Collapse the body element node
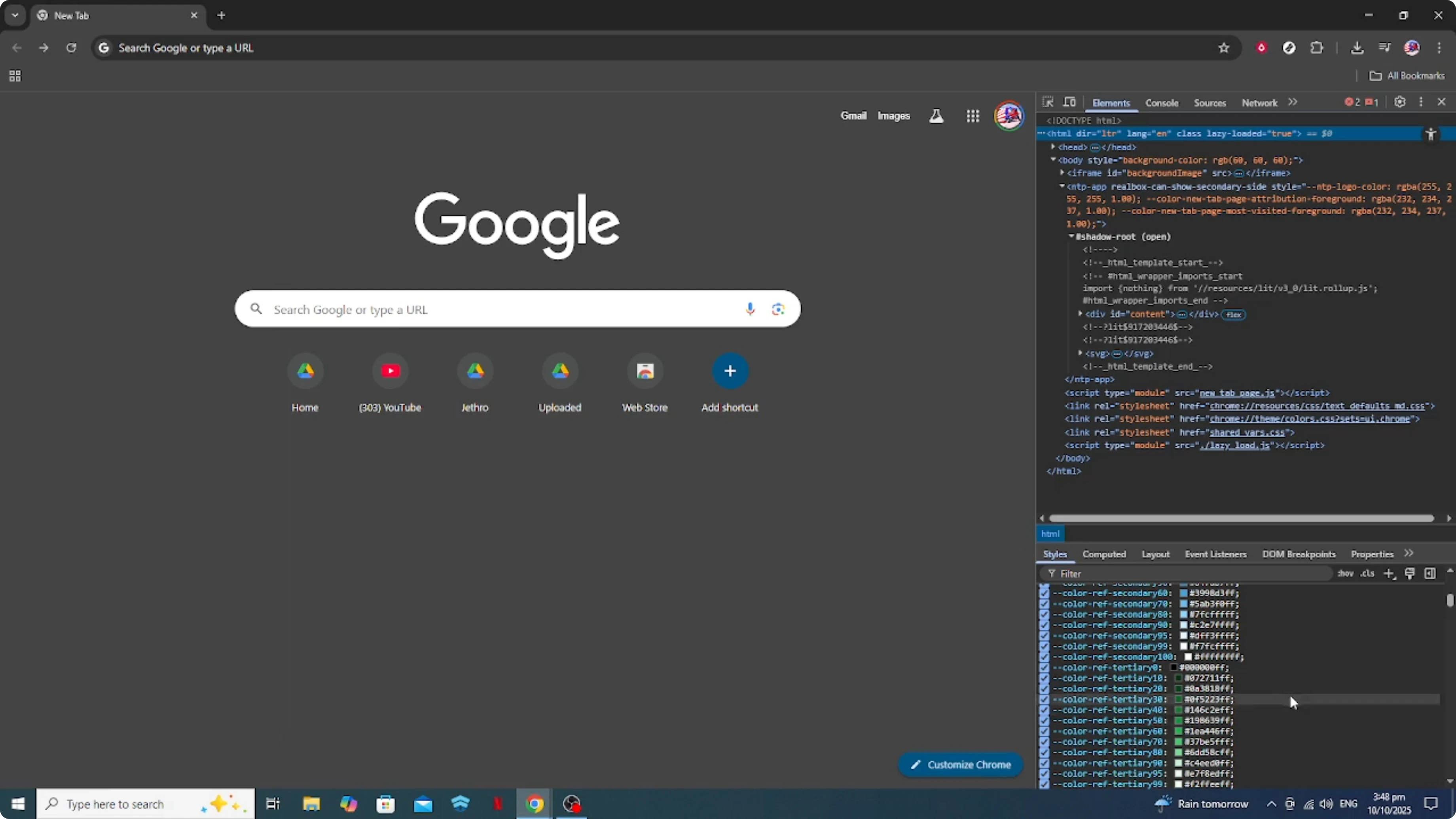 (1053, 160)
